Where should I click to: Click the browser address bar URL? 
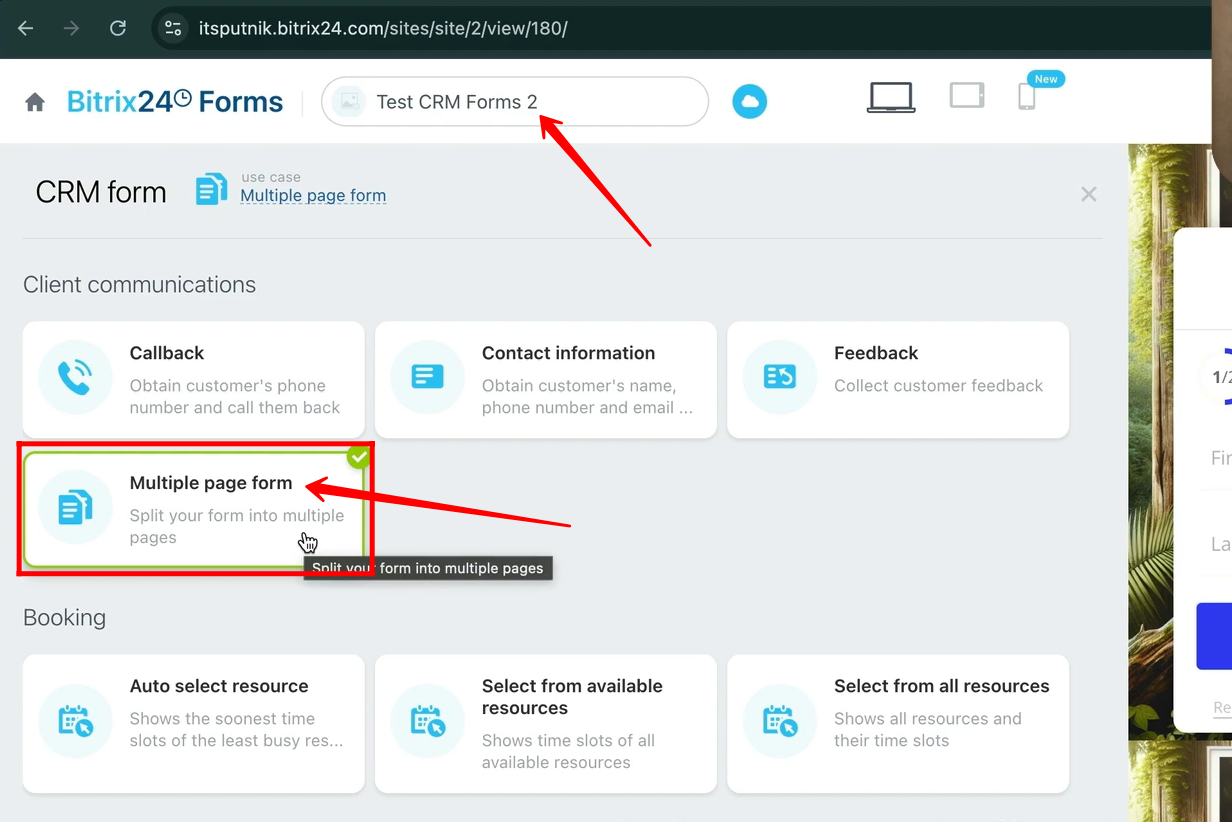click(383, 28)
